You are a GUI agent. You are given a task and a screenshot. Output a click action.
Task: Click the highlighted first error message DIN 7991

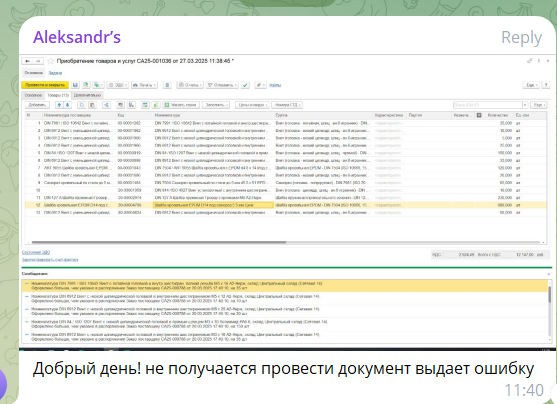[285, 286]
